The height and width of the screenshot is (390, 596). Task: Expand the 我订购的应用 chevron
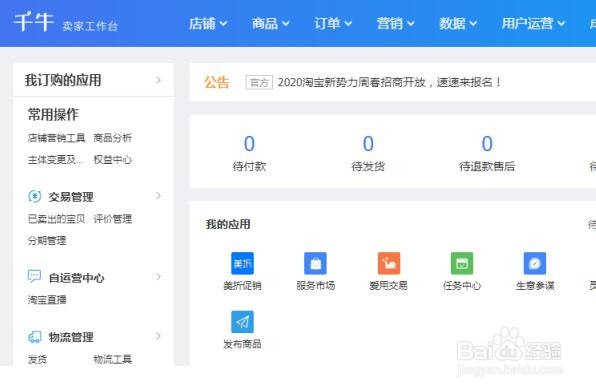[x=159, y=80]
